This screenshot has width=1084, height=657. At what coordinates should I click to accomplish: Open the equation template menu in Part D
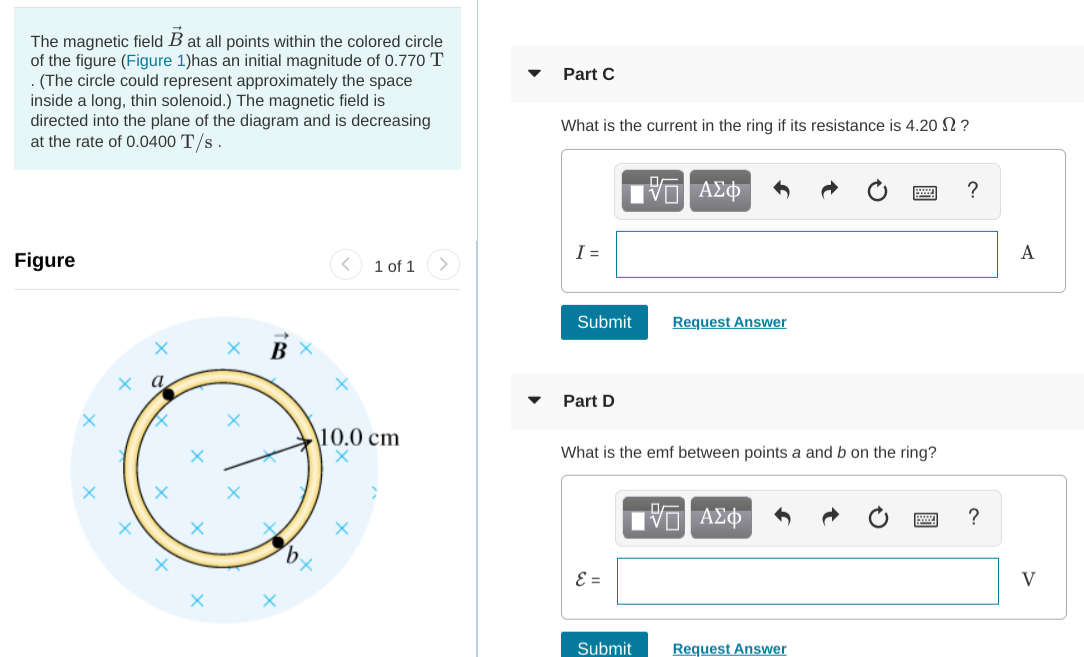(652, 517)
